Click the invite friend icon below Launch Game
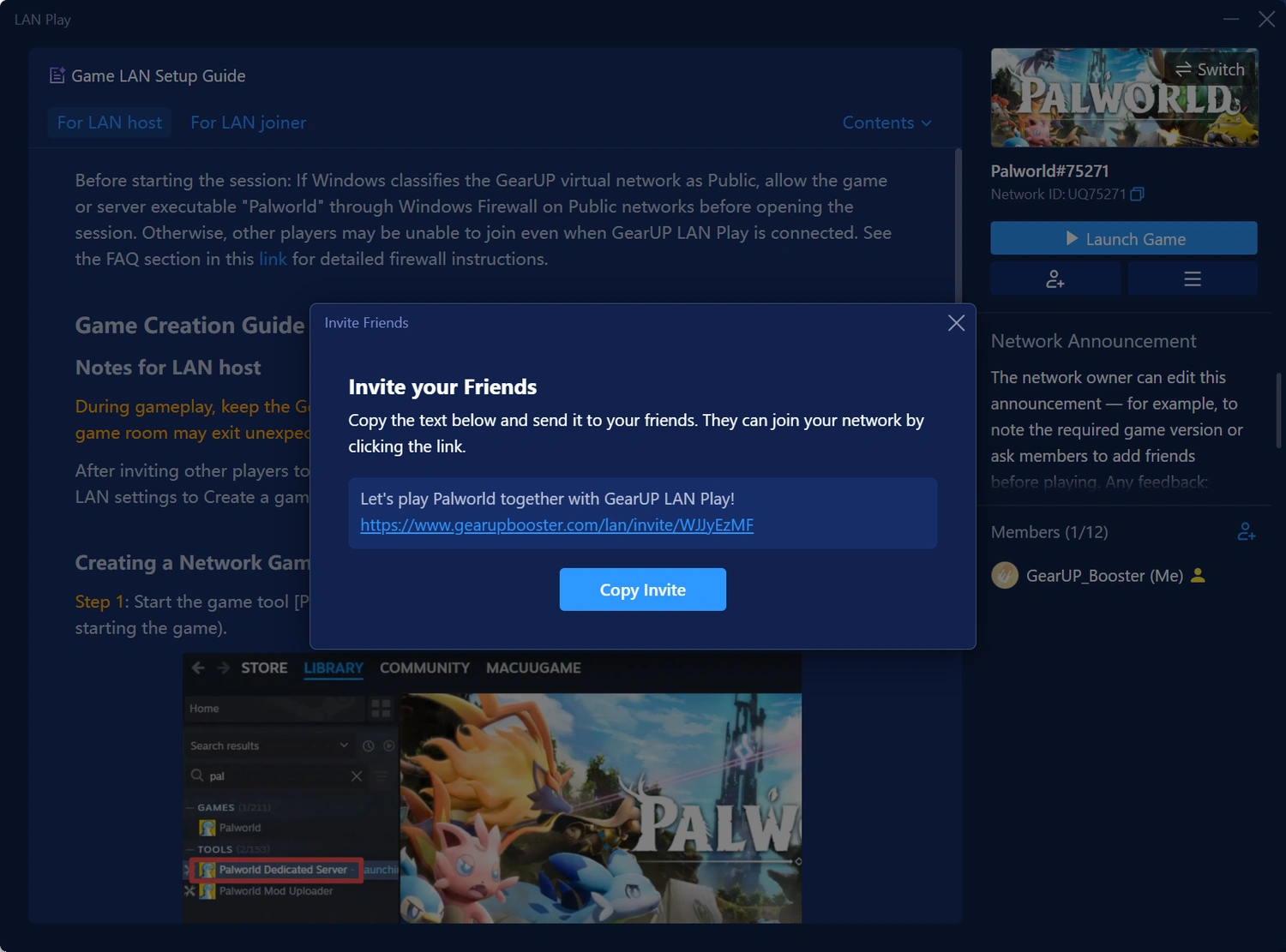This screenshot has width=1286, height=952. 1055,278
